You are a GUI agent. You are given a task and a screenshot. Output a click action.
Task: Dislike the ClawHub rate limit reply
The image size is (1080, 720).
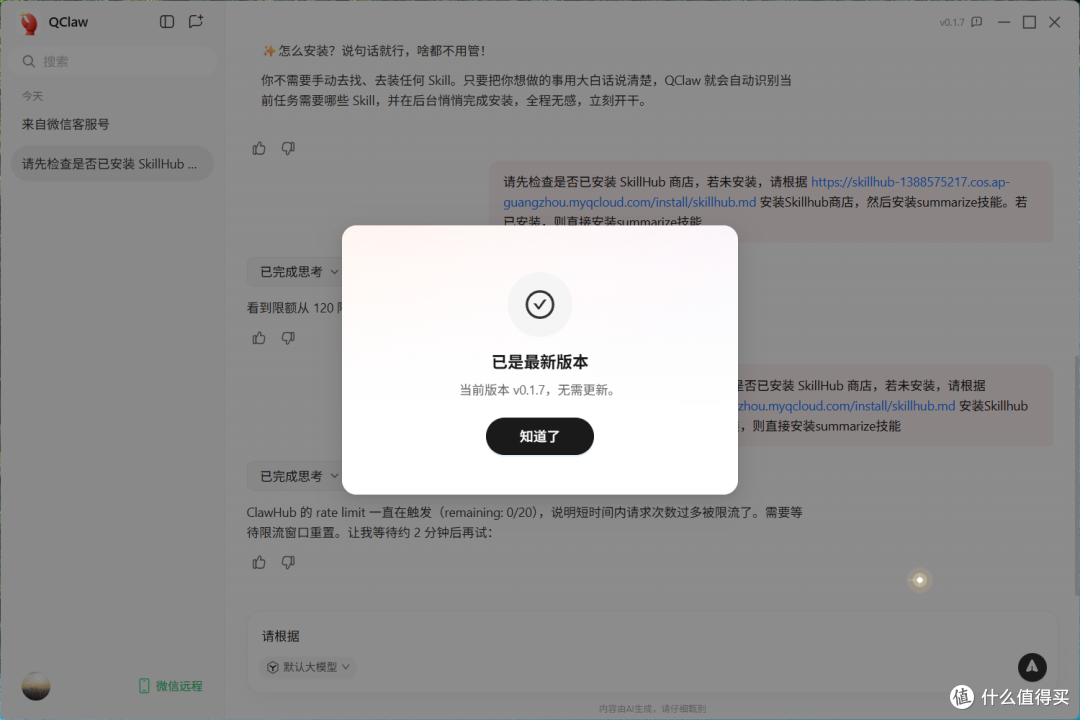288,562
